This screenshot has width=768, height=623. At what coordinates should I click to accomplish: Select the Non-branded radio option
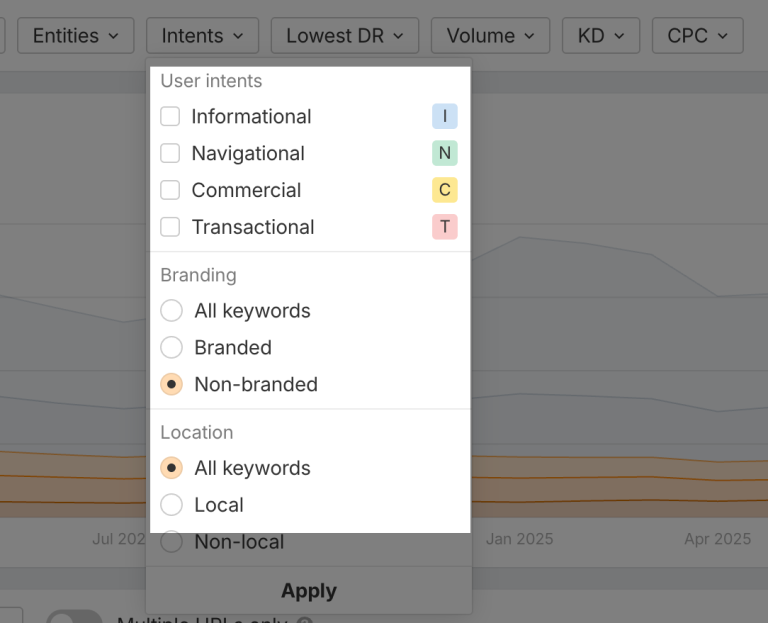coord(172,384)
